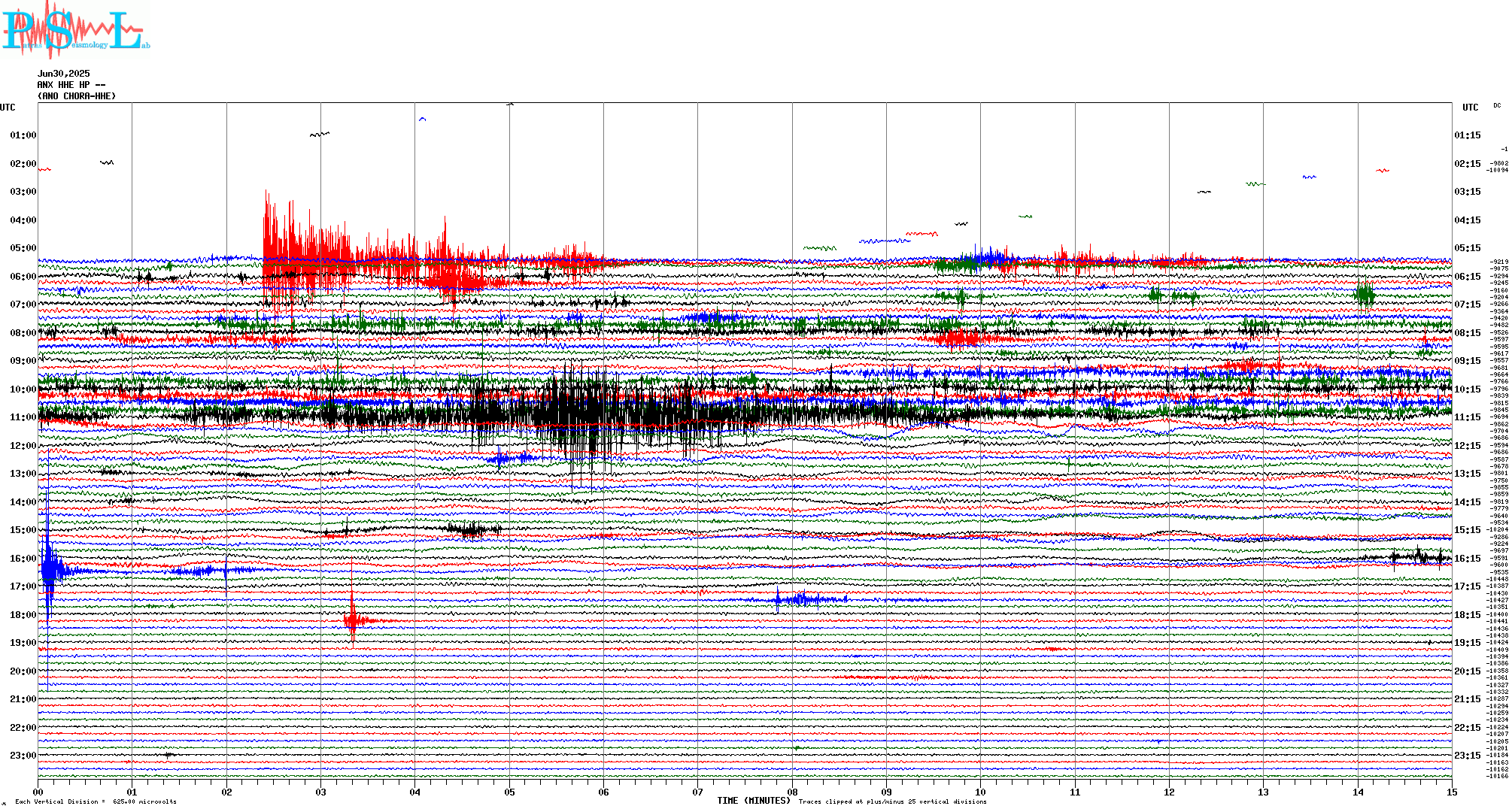Select the 18:00 hour label
1512x812 pixels.
(23, 615)
